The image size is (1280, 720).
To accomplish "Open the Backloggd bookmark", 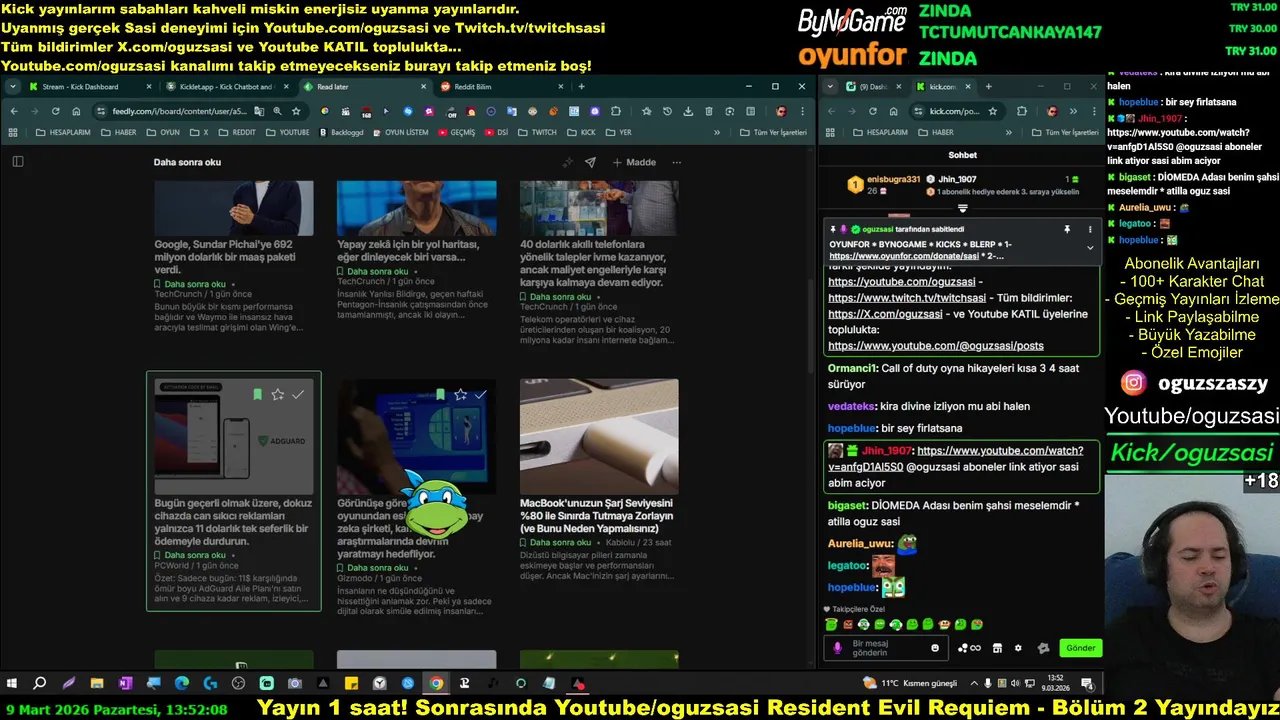I will (341, 132).
